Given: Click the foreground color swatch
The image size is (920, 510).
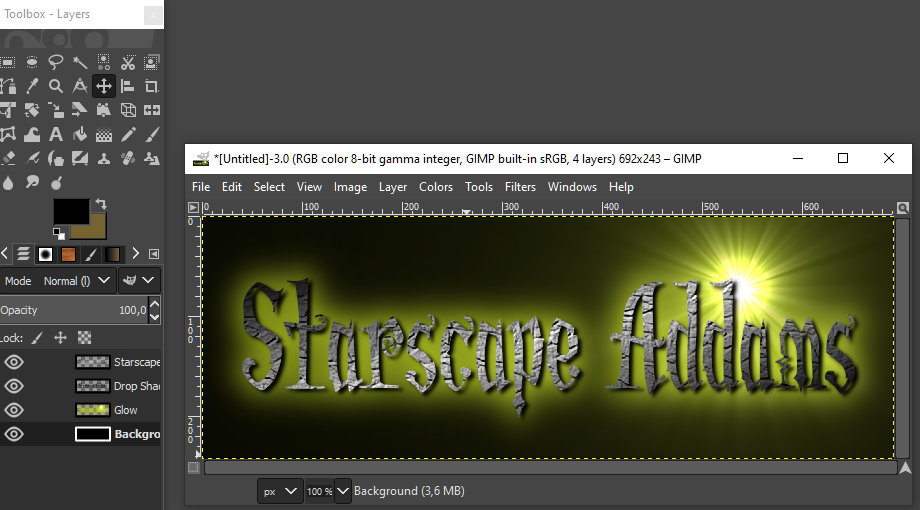Looking at the screenshot, I should click(x=70, y=211).
